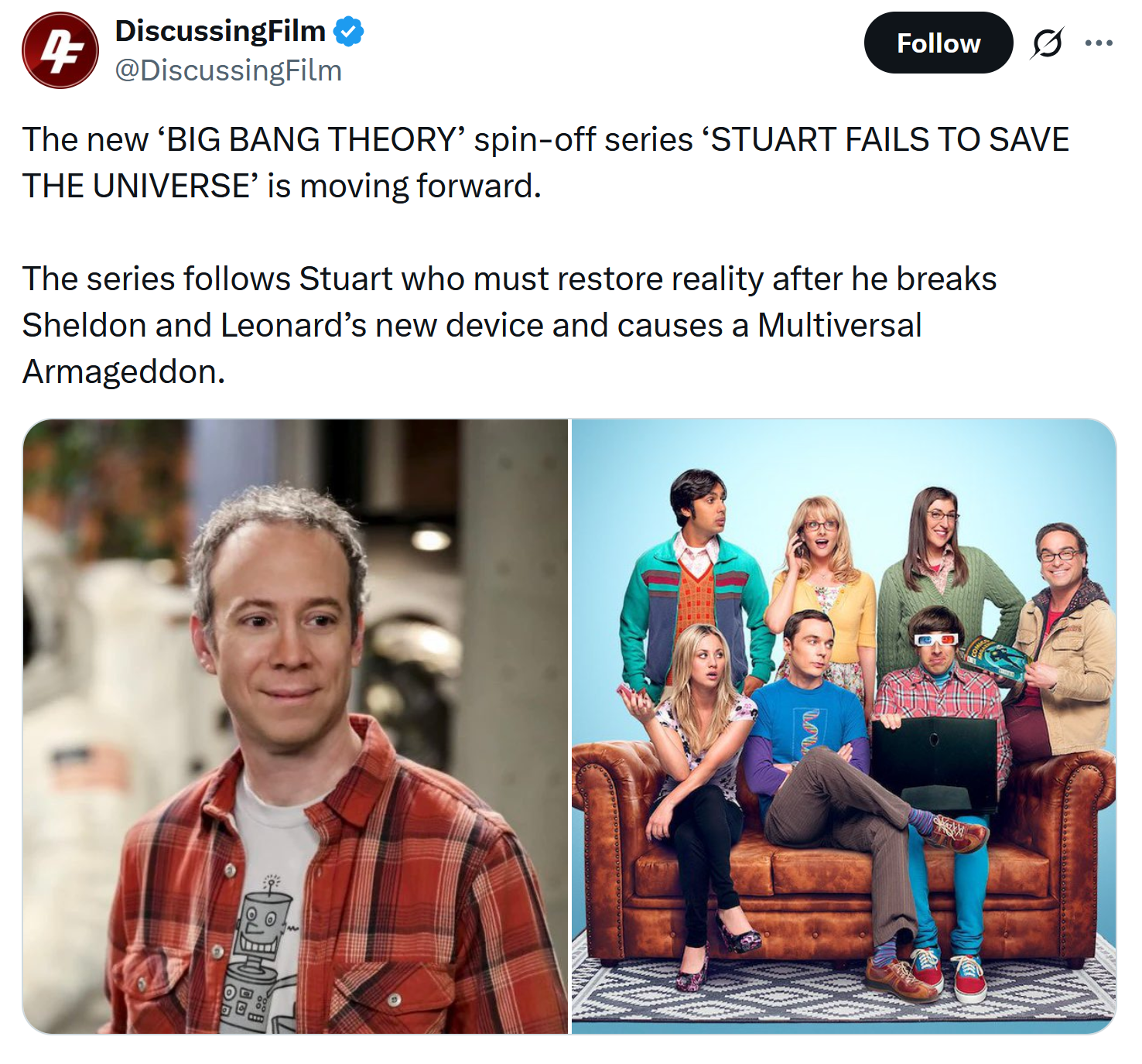Open the three-dot more options menu
1142x1064 pixels.
coord(1099,43)
